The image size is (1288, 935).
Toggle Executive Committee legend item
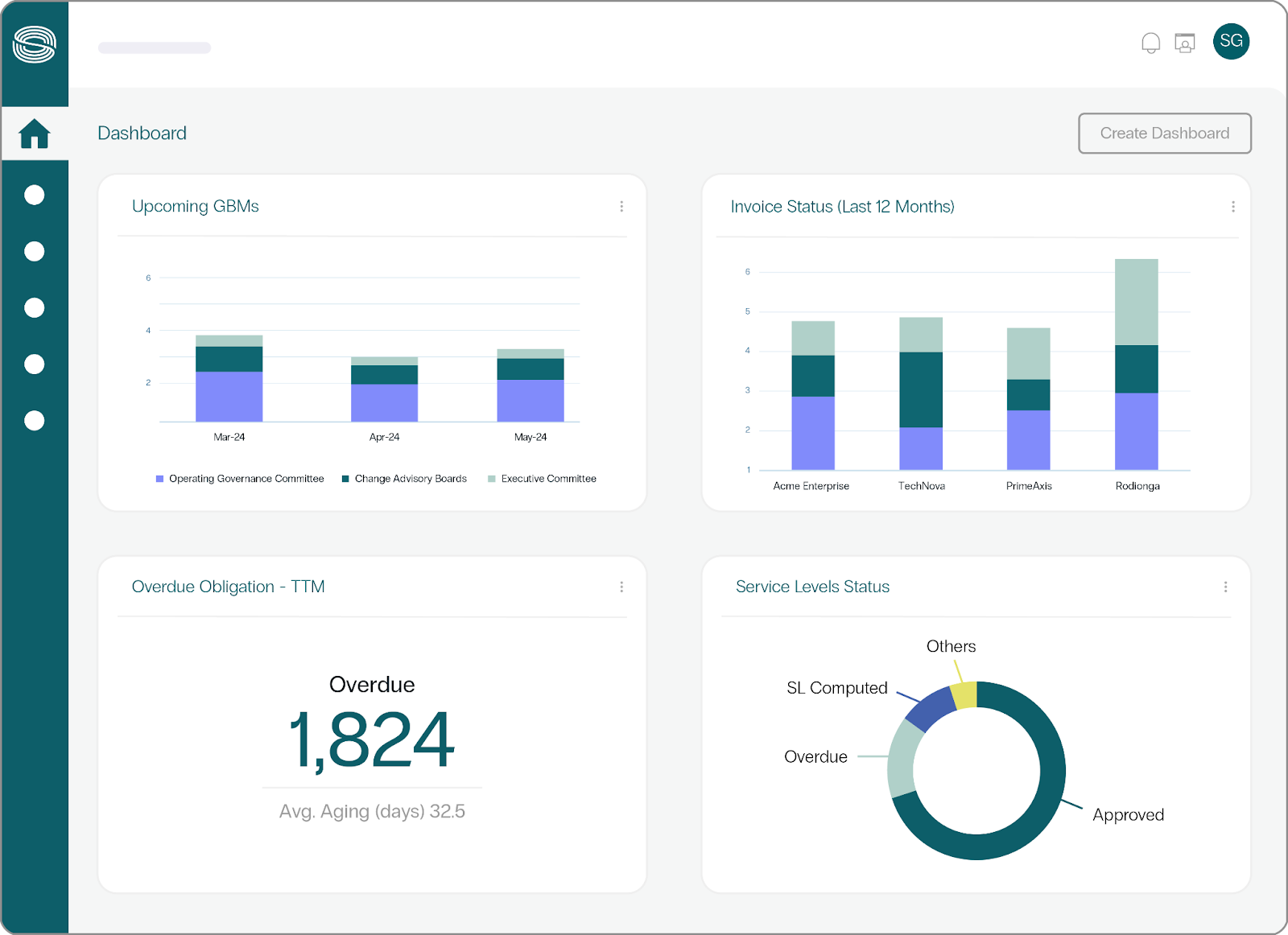(x=542, y=479)
